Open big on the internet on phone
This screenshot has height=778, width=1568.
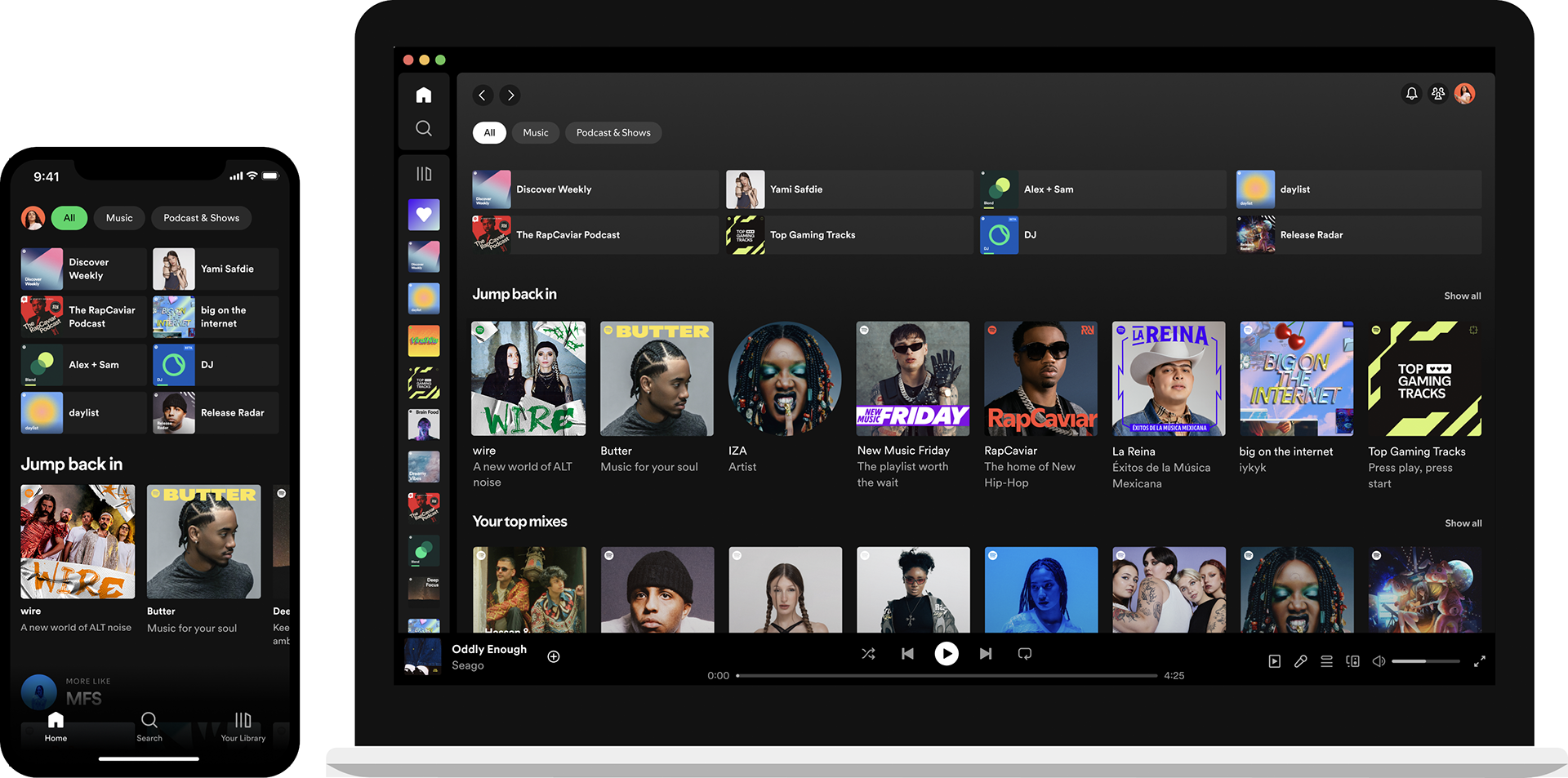(216, 317)
